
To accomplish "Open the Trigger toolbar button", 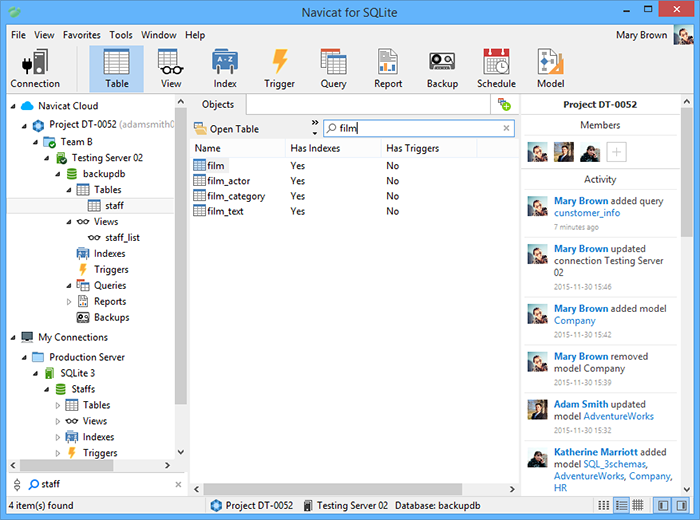I will point(279,69).
